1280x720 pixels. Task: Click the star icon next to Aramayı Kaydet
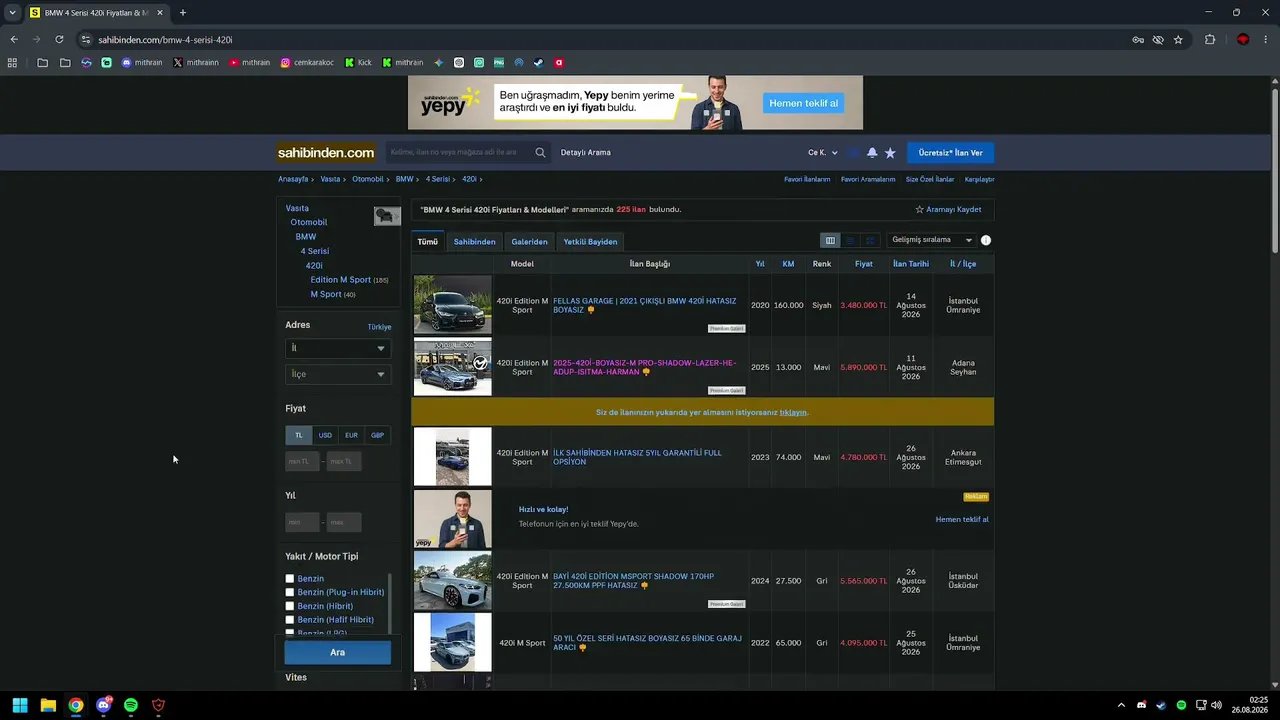920,210
